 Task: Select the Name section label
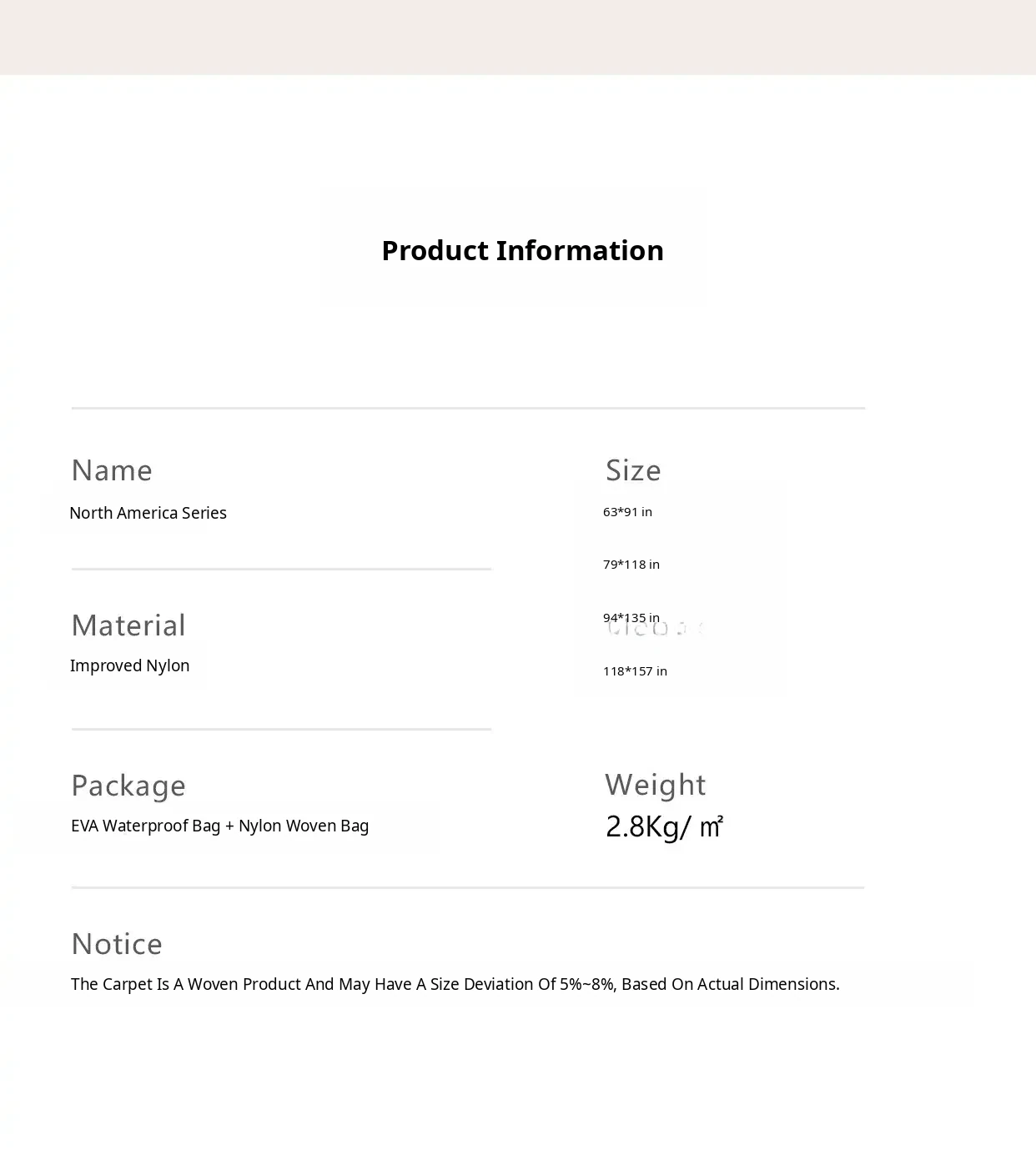coord(112,470)
